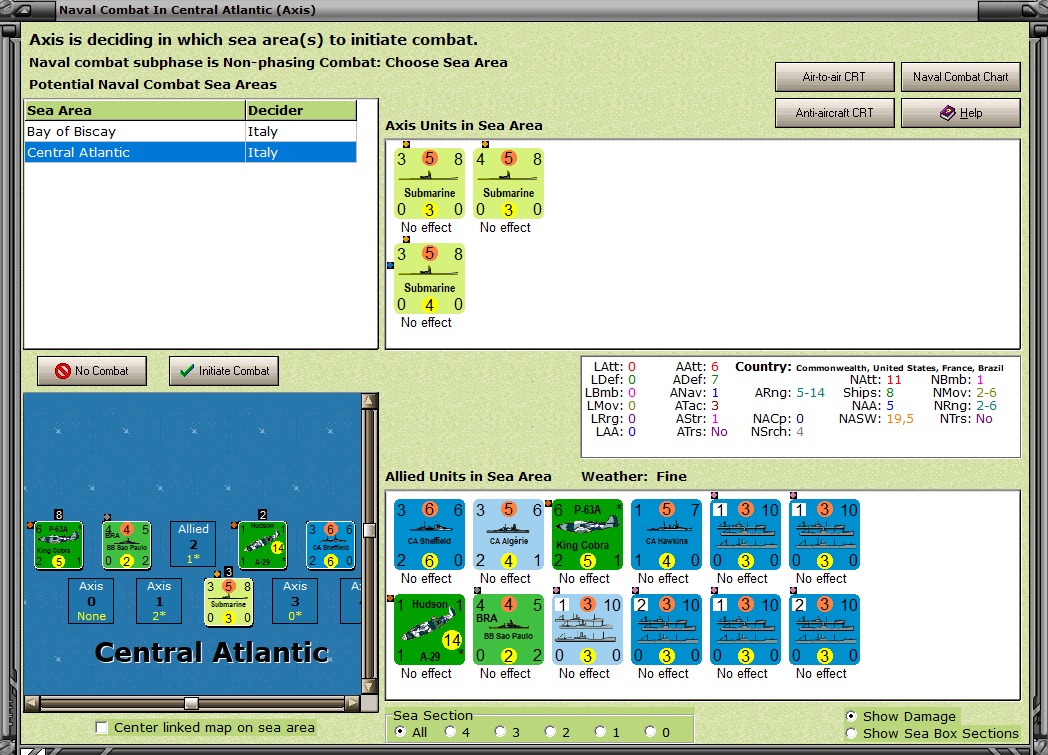
Task: Click the No Combat button
Action: [92, 371]
